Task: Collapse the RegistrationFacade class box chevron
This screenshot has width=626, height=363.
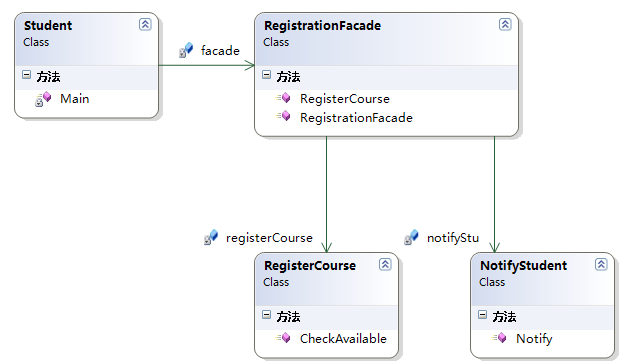Action: (x=505, y=24)
